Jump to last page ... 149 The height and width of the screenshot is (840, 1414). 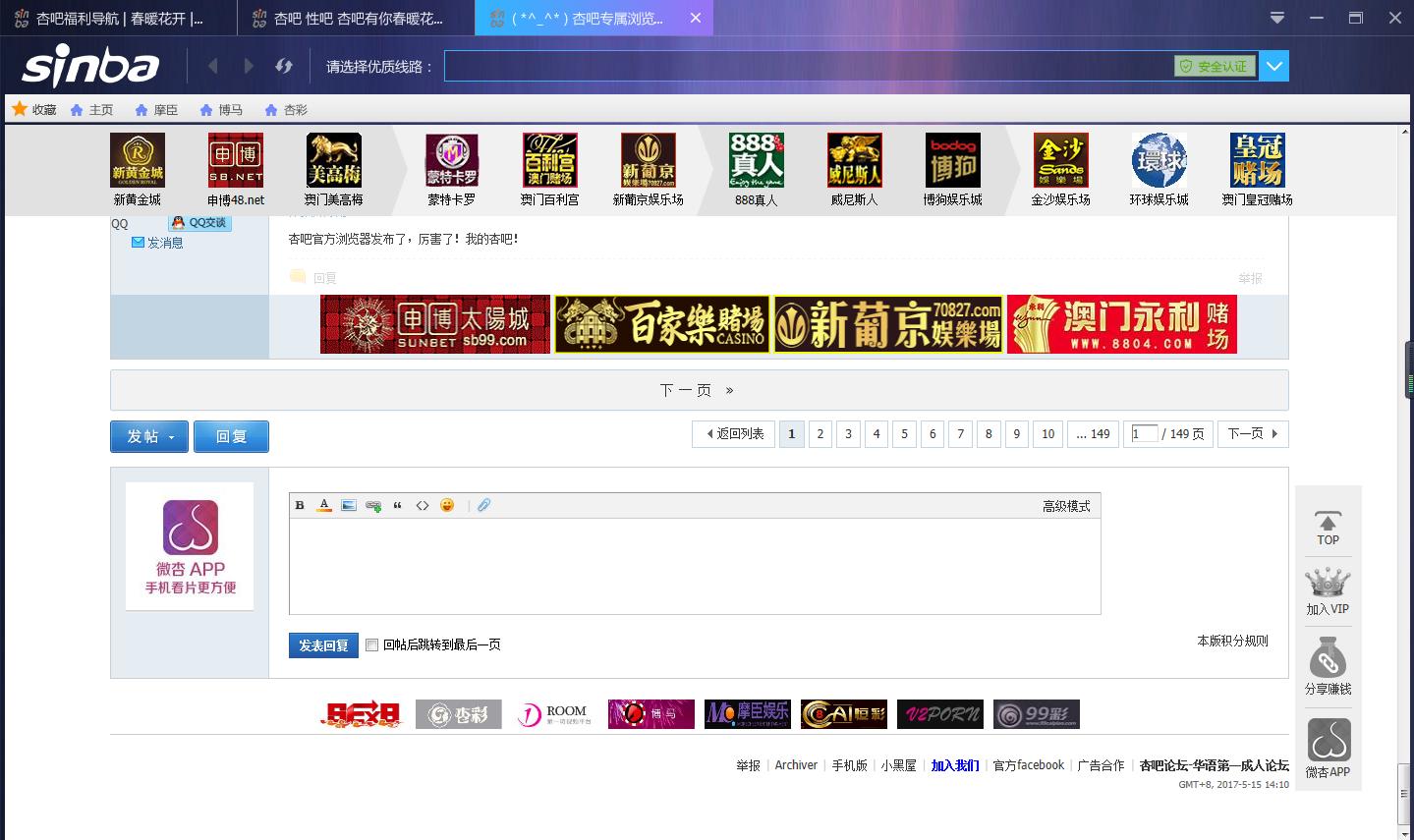click(x=1093, y=433)
